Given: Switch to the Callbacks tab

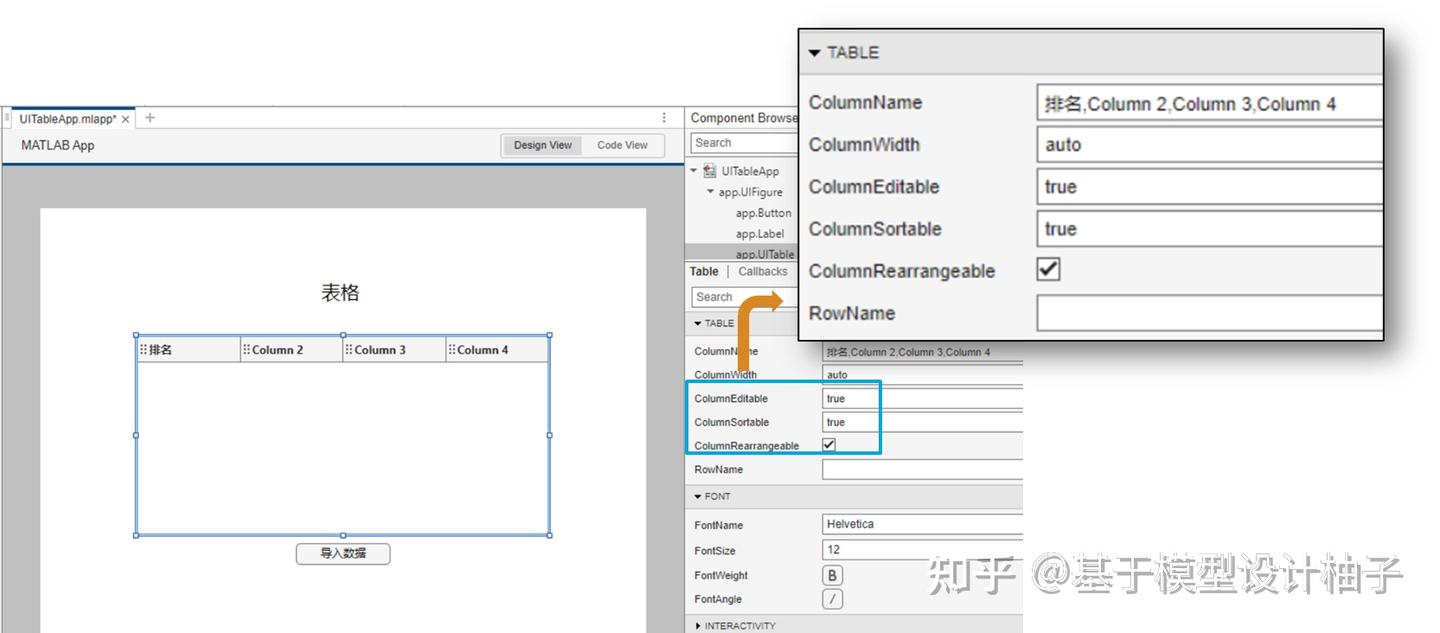Looking at the screenshot, I should click(763, 271).
